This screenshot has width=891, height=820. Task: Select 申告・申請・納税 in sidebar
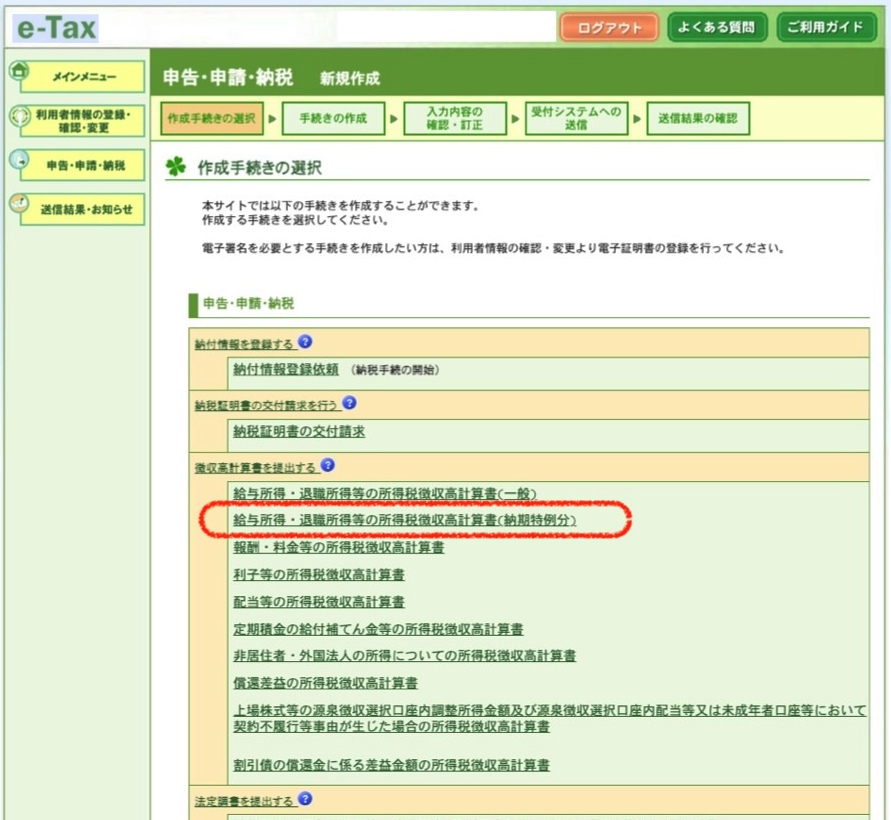tap(83, 165)
